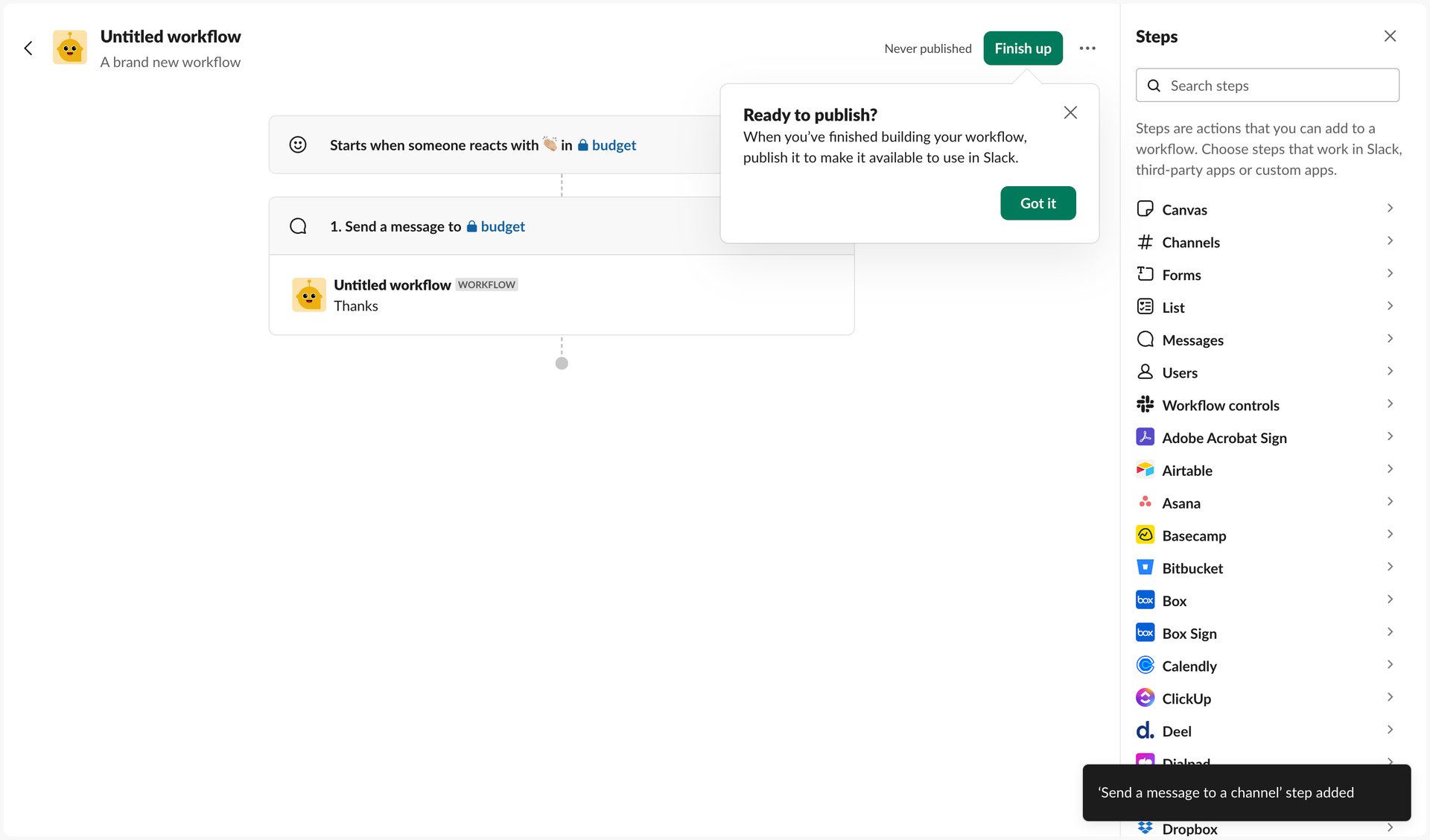
Task: Select the Channels hash icon
Action: point(1145,242)
